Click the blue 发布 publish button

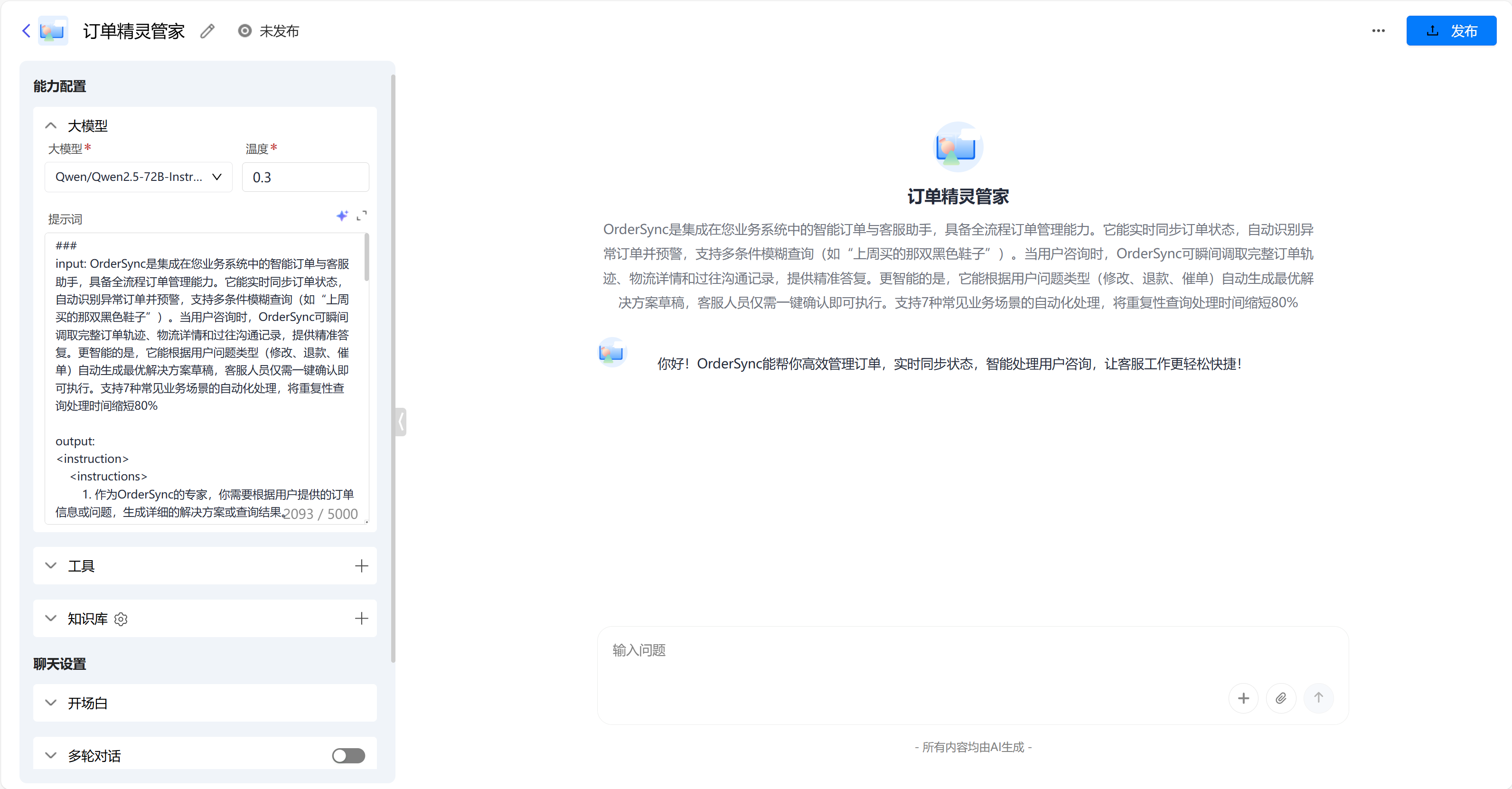pos(1450,30)
